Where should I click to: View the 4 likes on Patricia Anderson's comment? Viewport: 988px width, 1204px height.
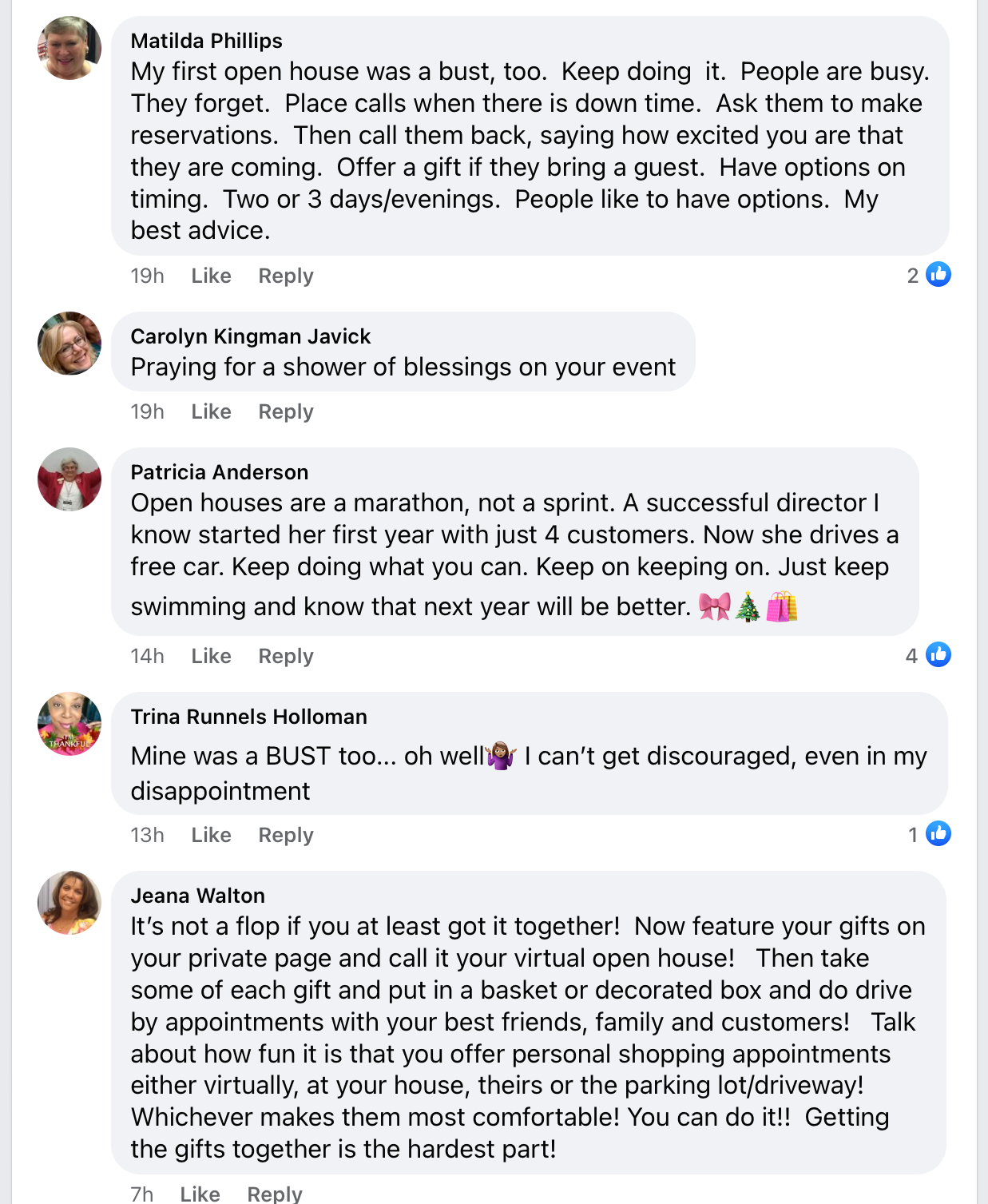928,655
